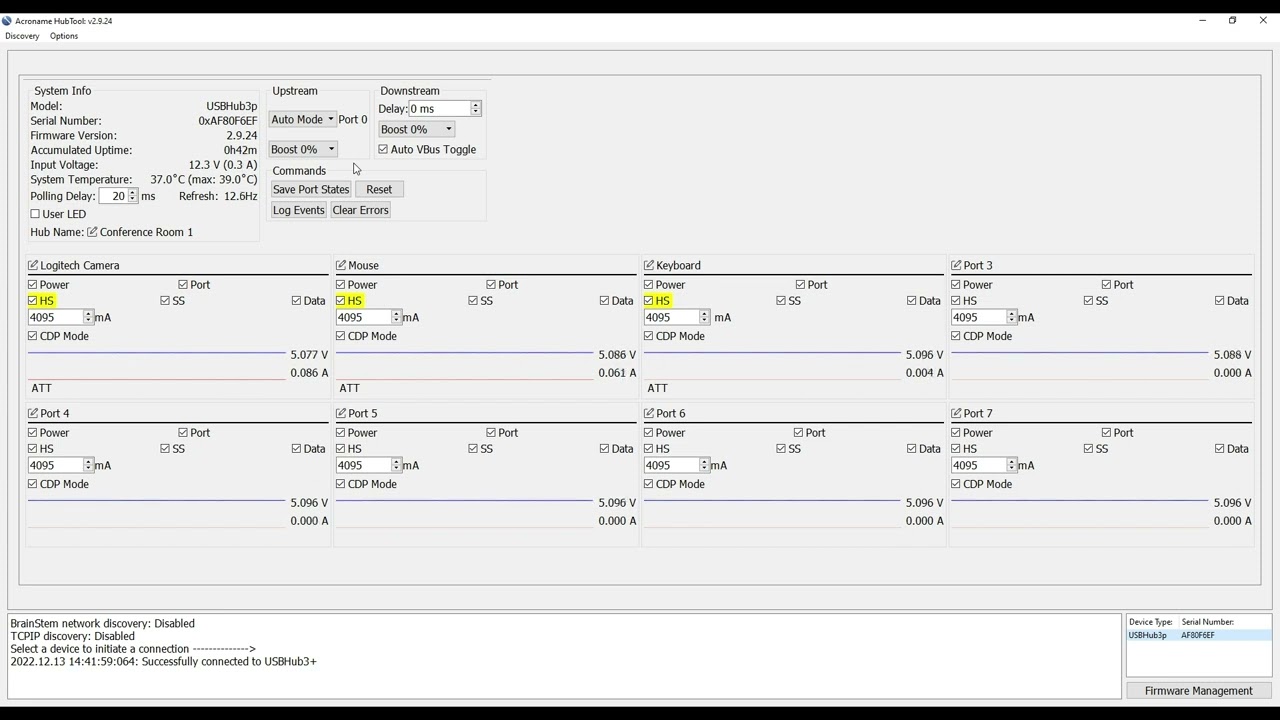Uncheck Data on Port 3
This screenshot has height=720, width=1280.
(1219, 301)
